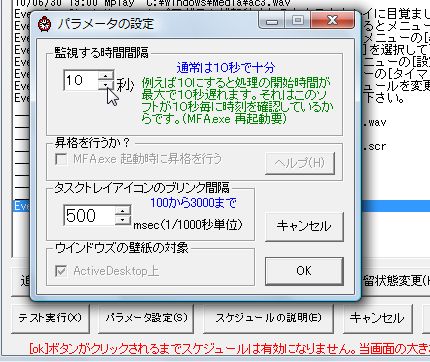Click the alarm clock icon in title bar
Screen dimensions: 430x362
pyautogui.click(x=44, y=24)
